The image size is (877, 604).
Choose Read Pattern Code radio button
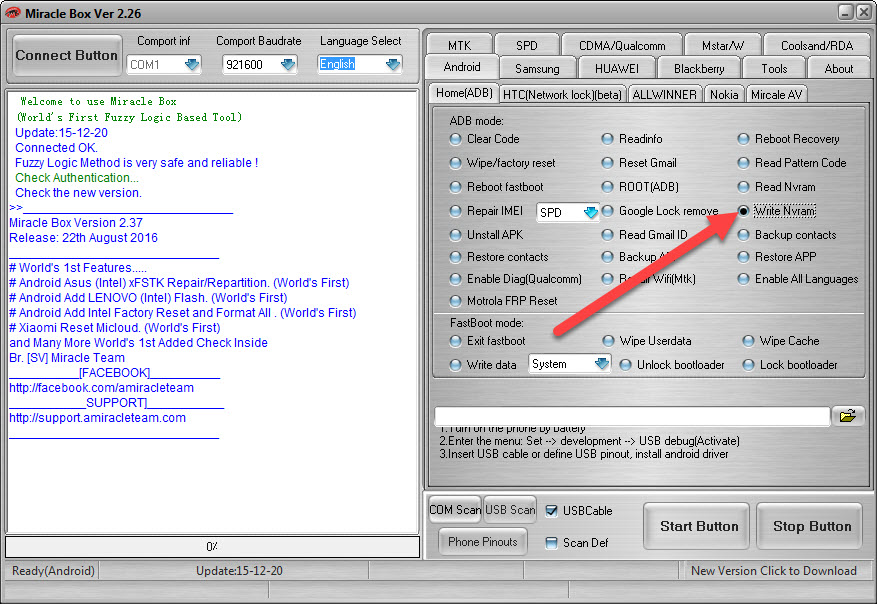743,163
